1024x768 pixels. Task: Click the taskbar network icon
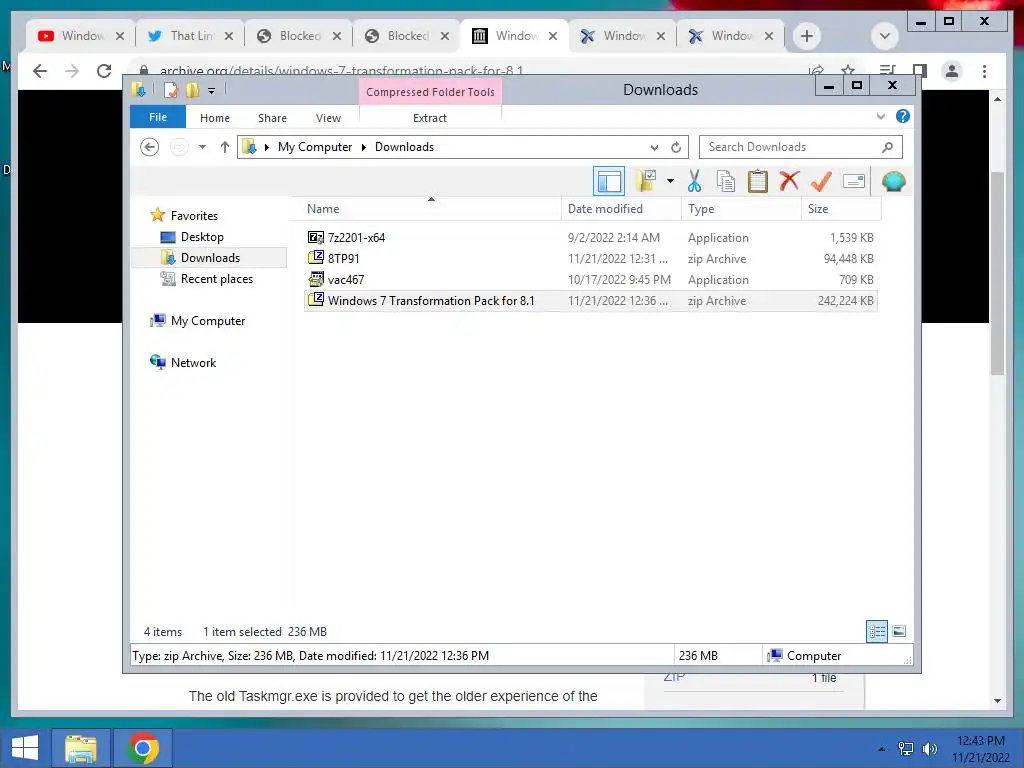click(x=905, y=749)
